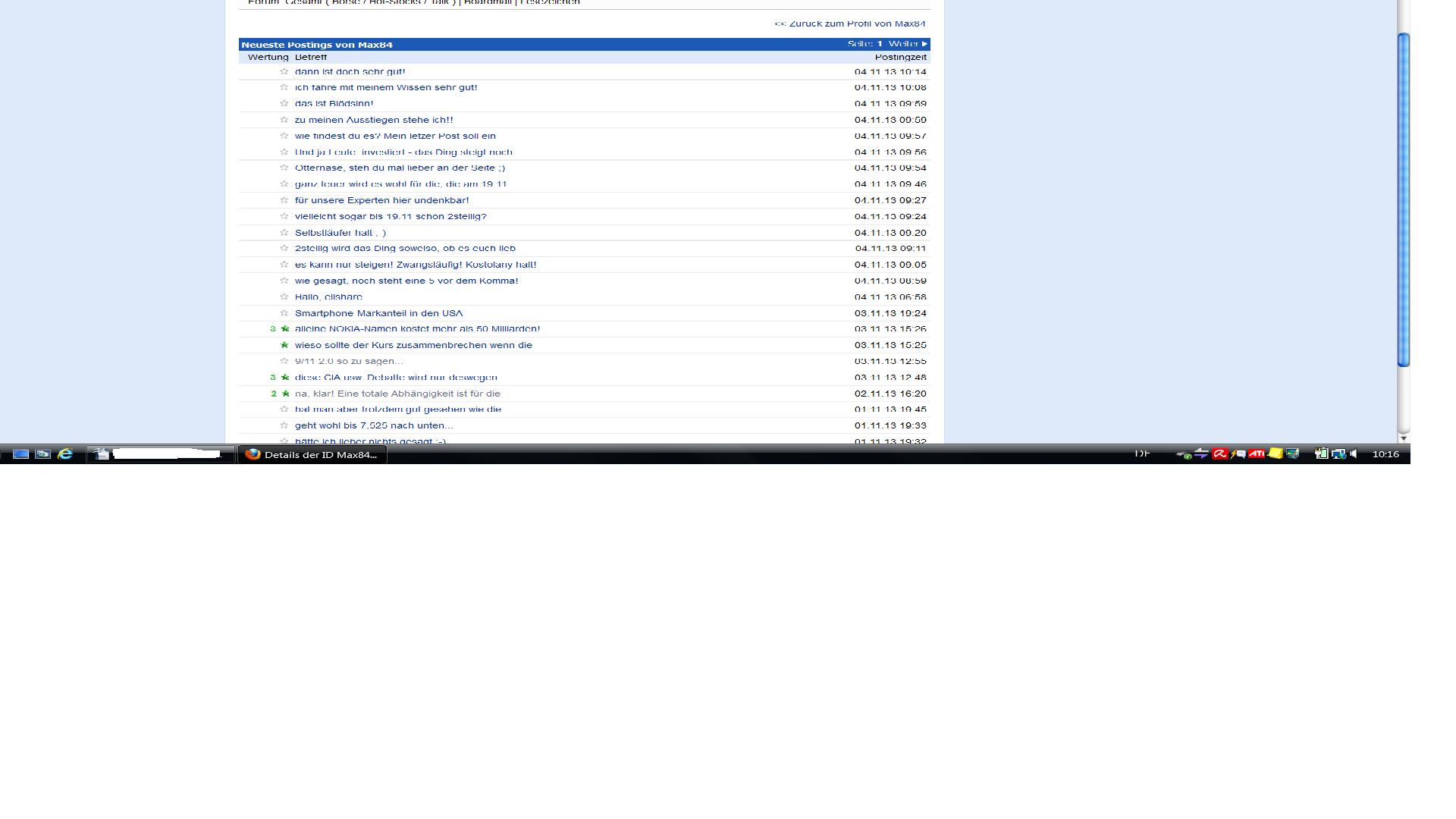Click the display settings tray icon
The height and width of the screenshot is (819, 1456).
click(x=1293, y=454)
